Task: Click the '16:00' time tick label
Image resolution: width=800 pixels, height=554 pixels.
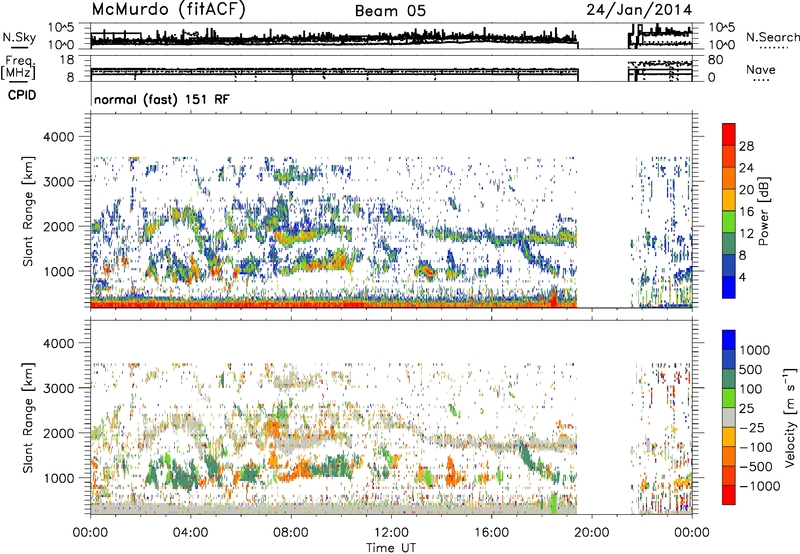Action: [x=491, y=533]
